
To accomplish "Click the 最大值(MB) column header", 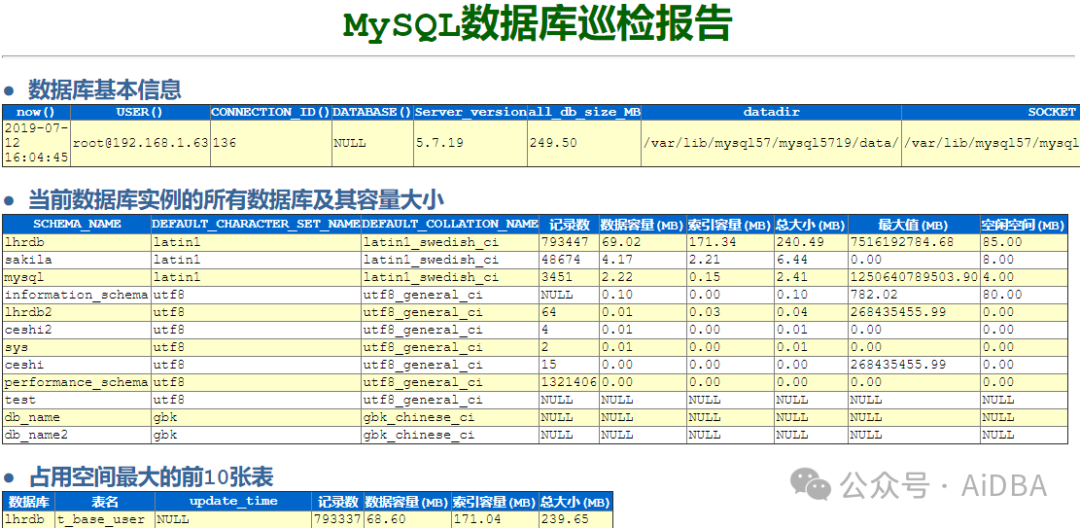I will 913,224.
